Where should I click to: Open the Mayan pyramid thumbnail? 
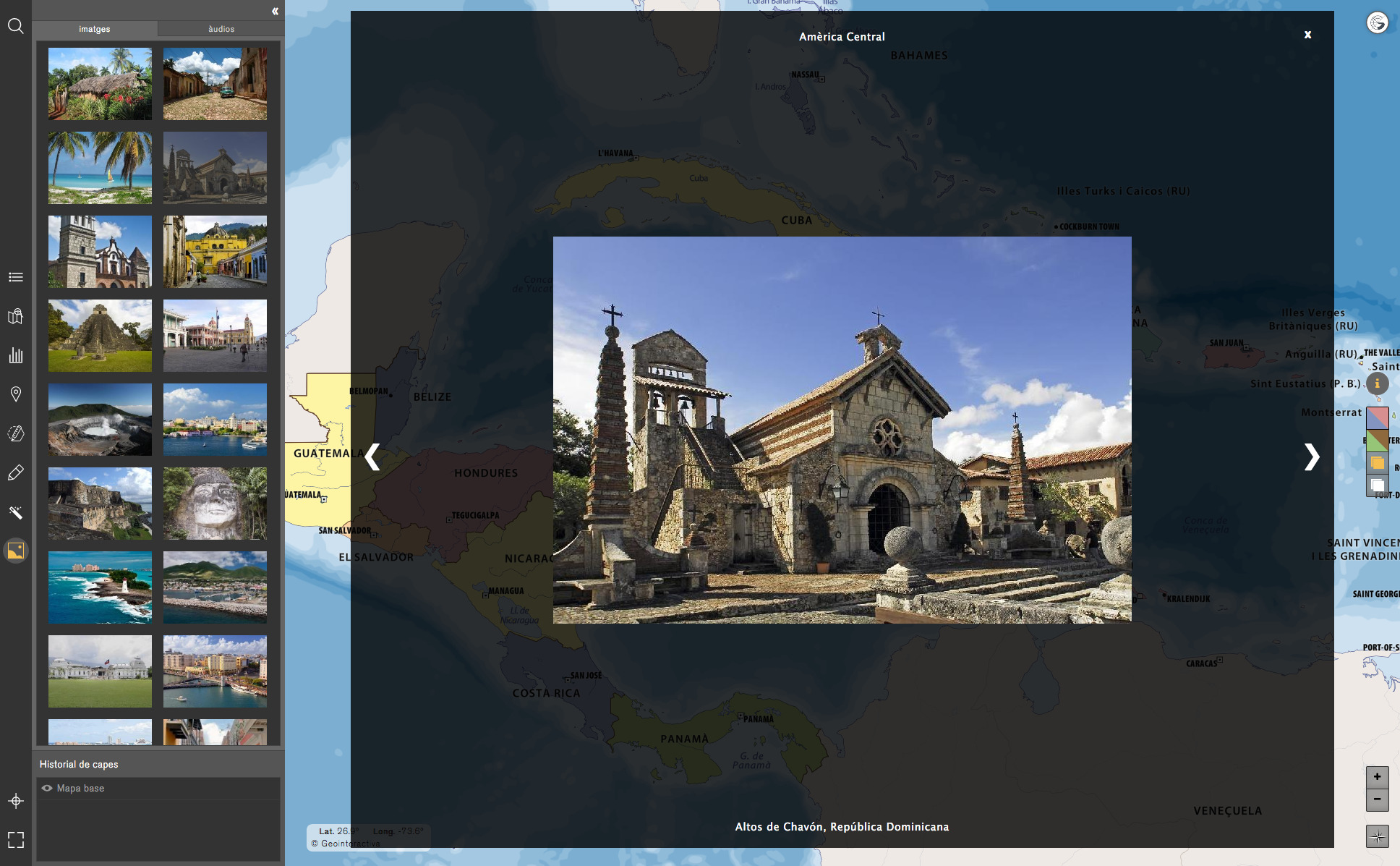click(100, 336)
